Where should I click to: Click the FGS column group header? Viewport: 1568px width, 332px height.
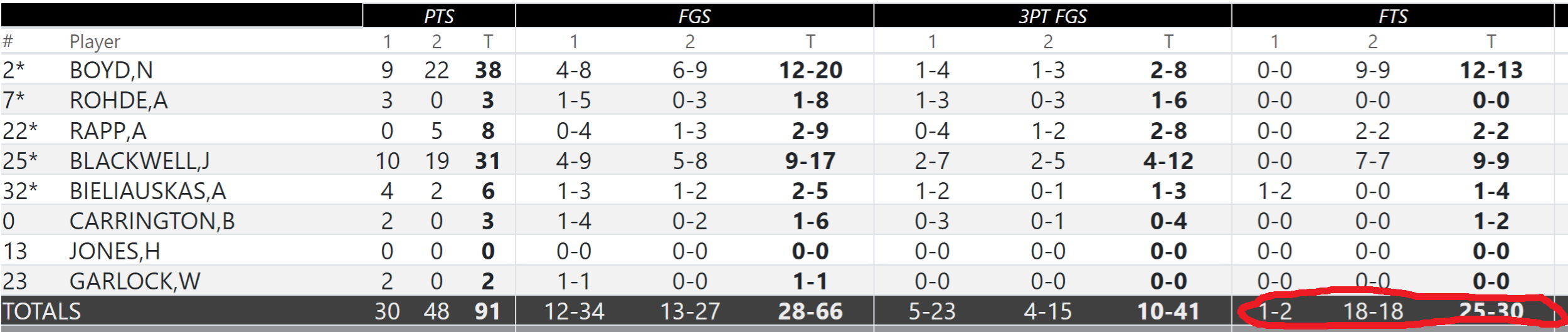[x=694, y=16]
